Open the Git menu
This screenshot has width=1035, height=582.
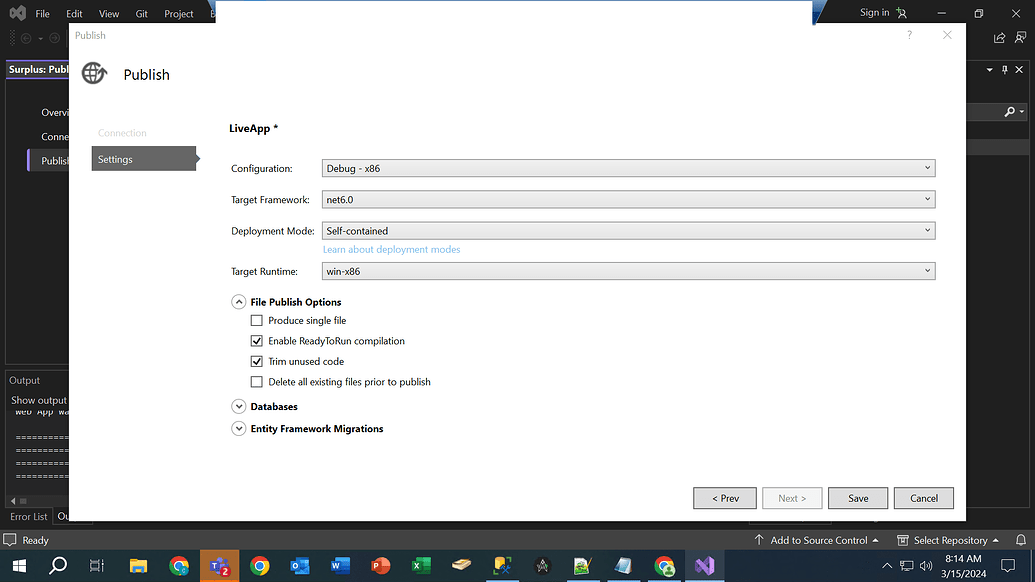pos(141,13)
